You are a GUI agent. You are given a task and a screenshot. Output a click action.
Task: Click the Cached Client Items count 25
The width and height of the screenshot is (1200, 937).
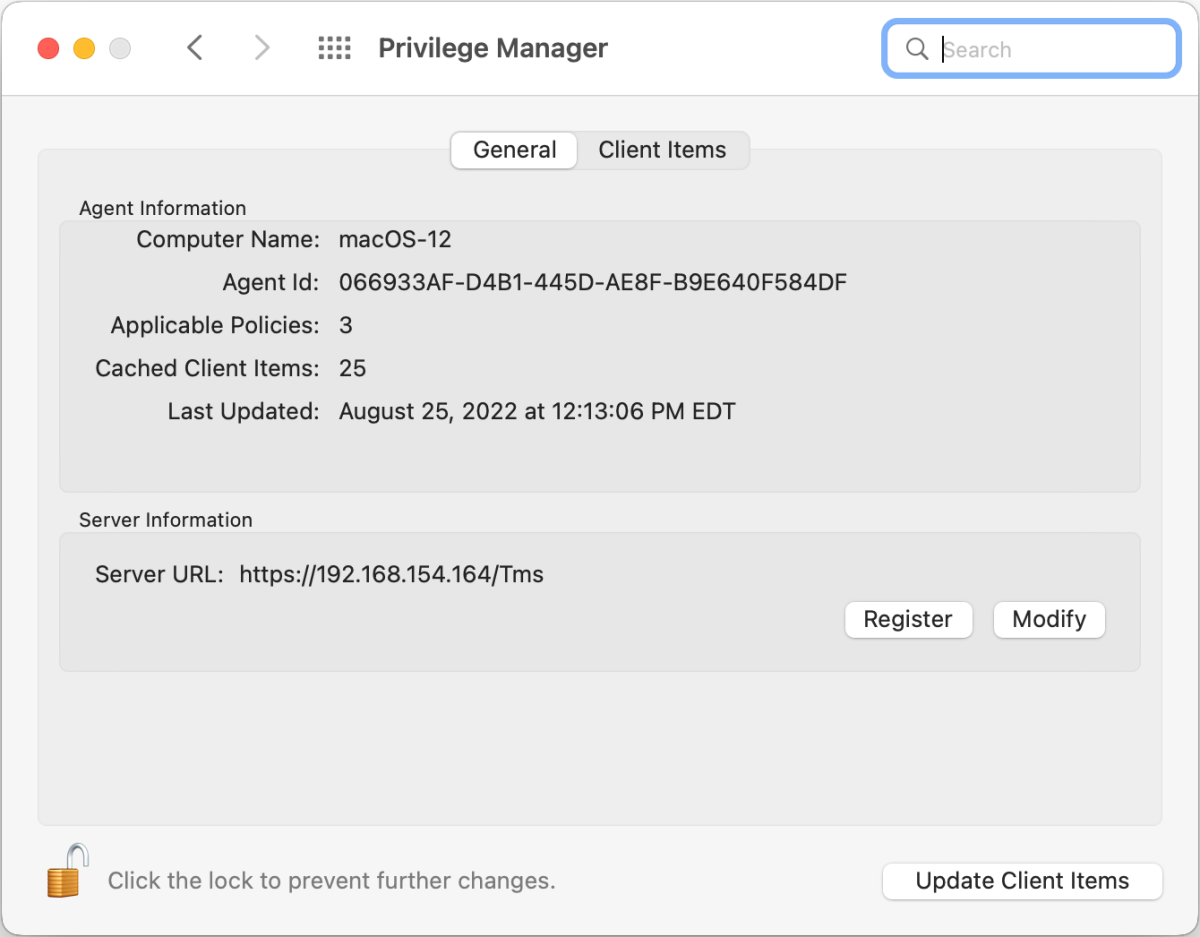[353, 368]
